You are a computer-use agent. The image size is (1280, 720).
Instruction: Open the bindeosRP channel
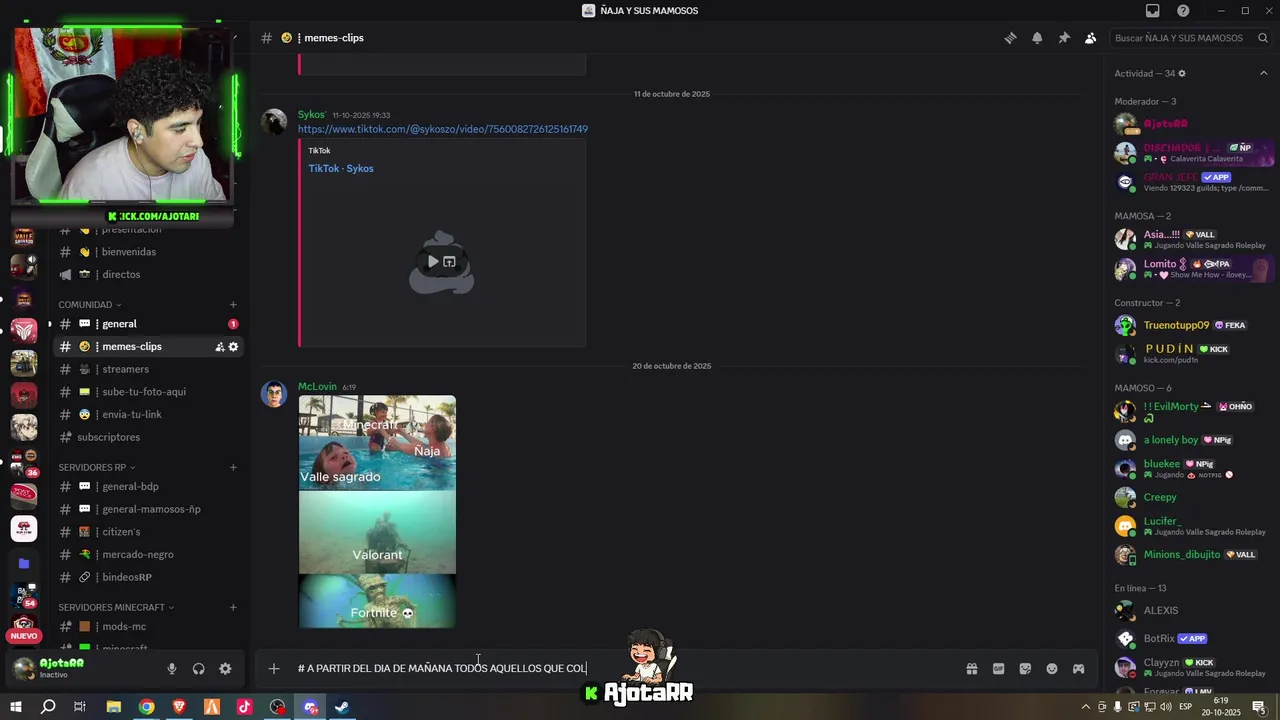147,577
